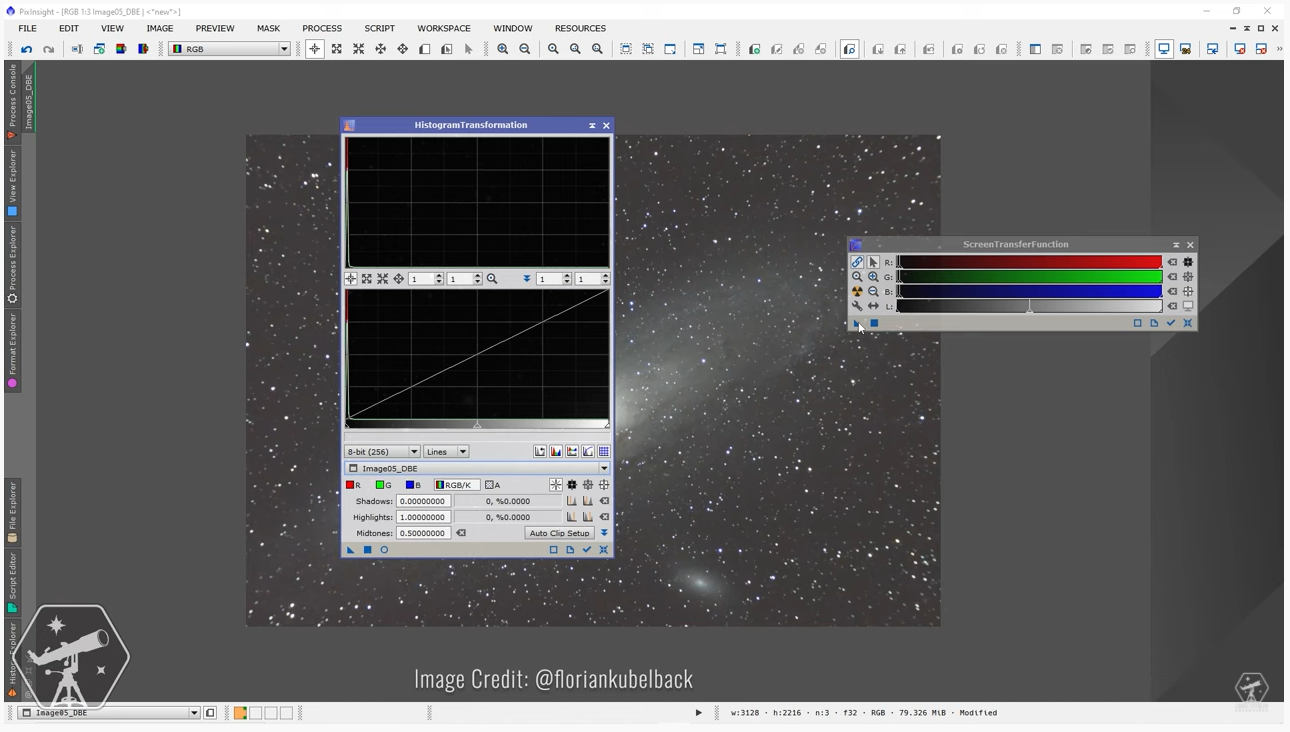Select the G channel in HistogramTransformation
1290x732 pixels.
384,485
